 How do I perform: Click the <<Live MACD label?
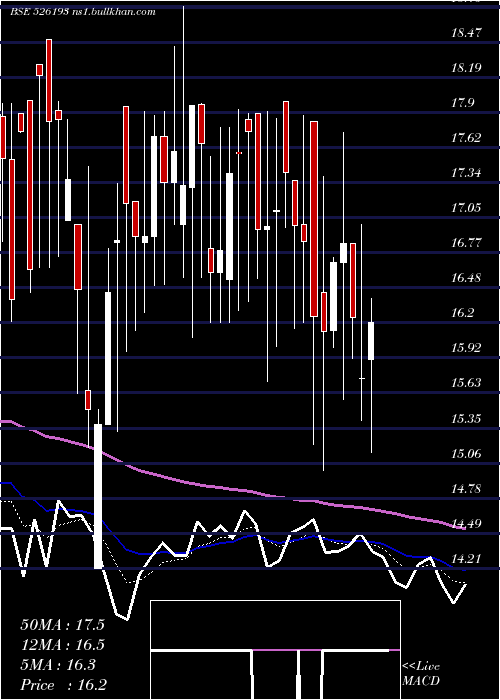coord(421,674)
